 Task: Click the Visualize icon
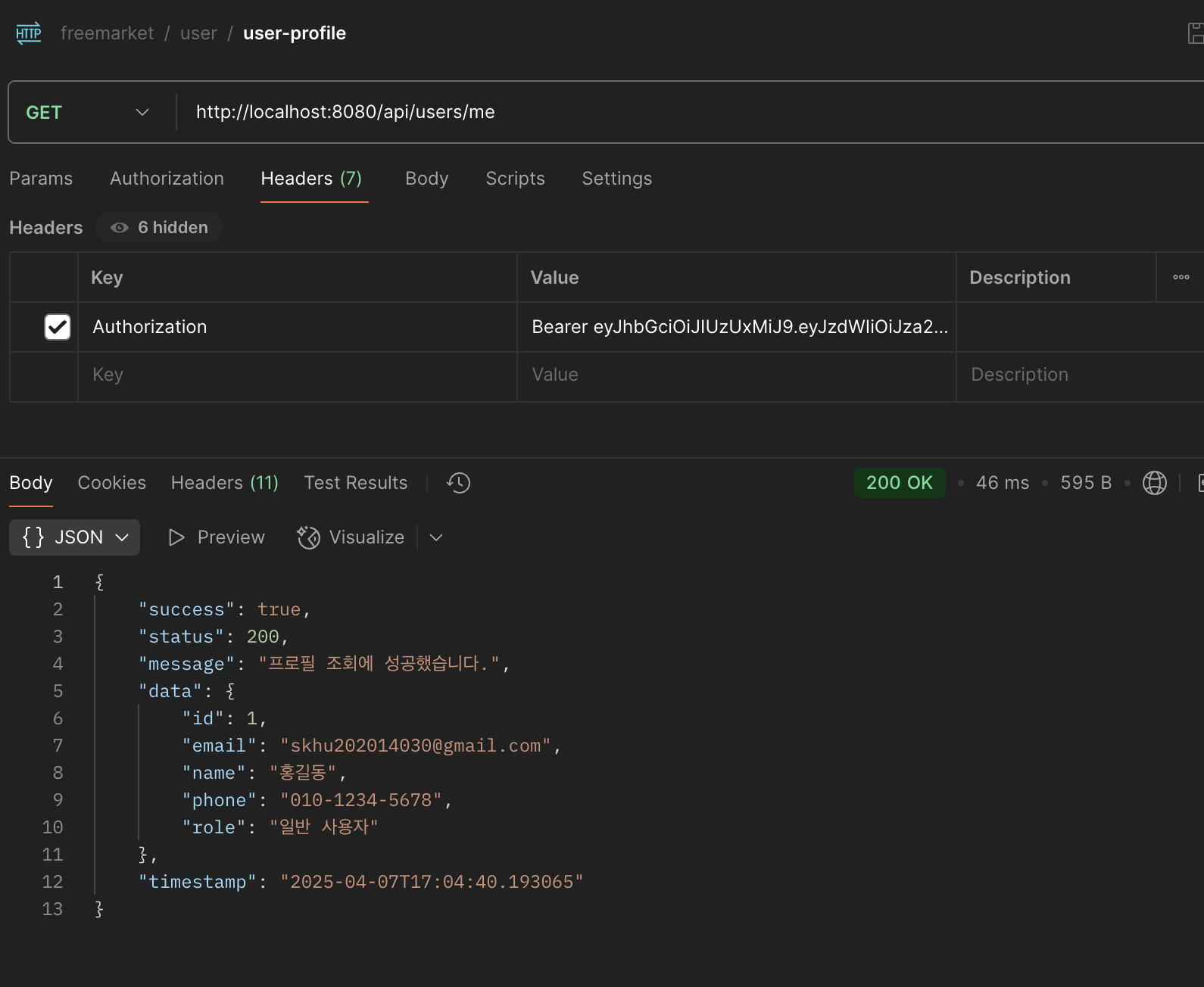click(308, 537)
